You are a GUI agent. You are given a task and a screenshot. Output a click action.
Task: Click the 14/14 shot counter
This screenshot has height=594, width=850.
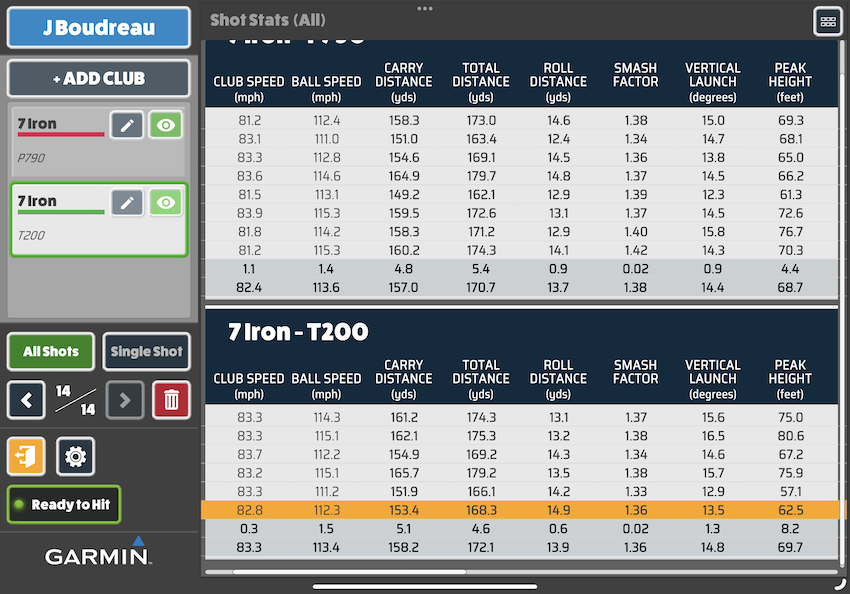(x=75, y=400)
